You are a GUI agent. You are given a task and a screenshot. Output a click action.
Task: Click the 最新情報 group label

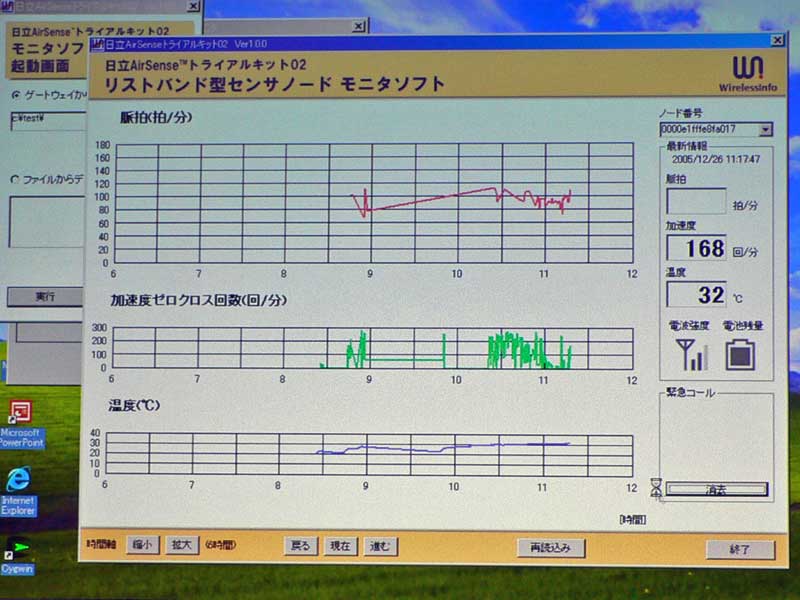[687, 146]
